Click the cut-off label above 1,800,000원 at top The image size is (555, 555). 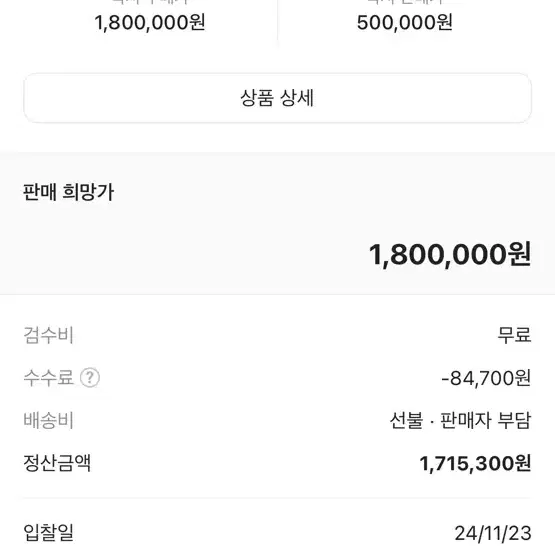(x=150, y=2)
